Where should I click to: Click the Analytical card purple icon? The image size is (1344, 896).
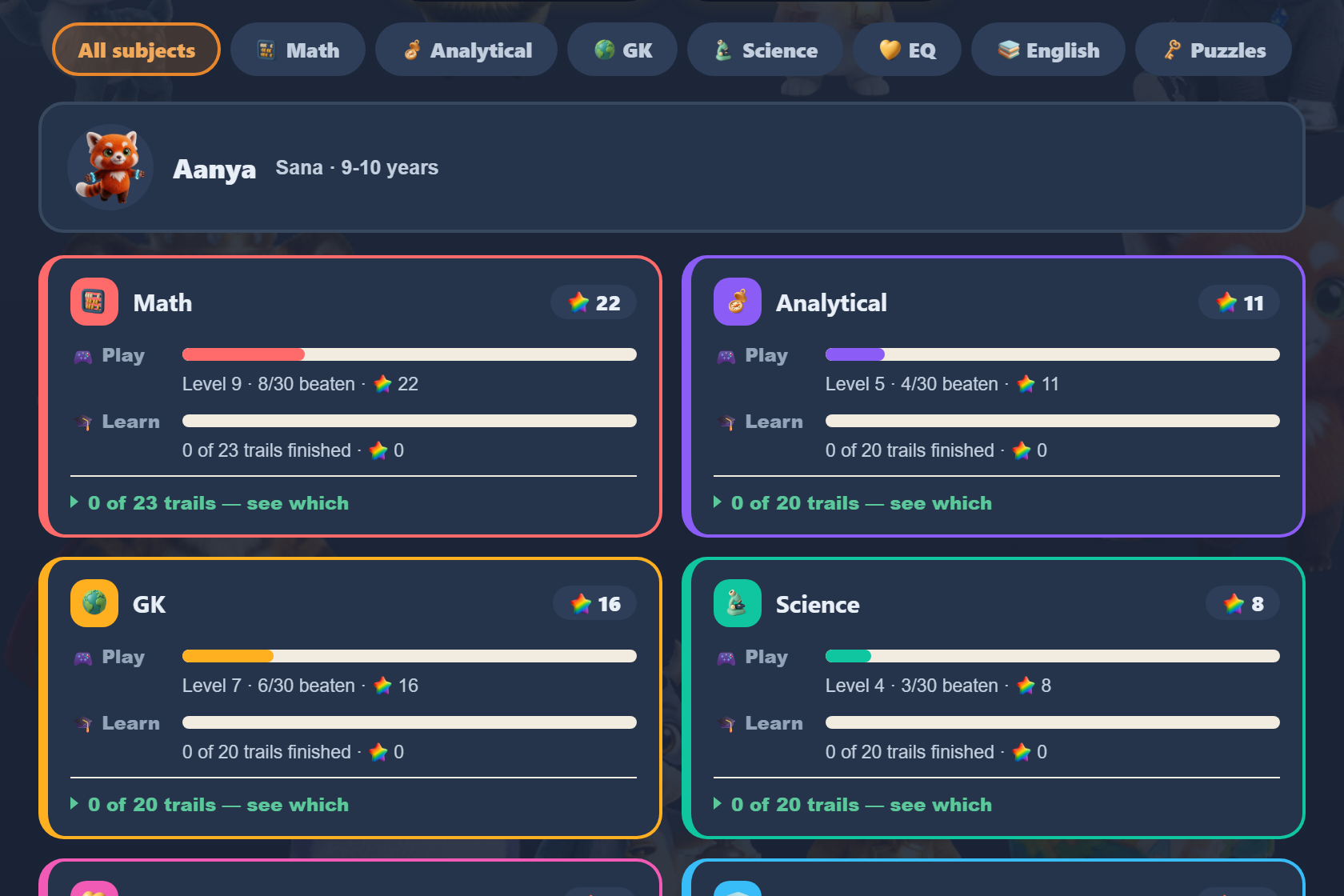click(x=738, y=302)
